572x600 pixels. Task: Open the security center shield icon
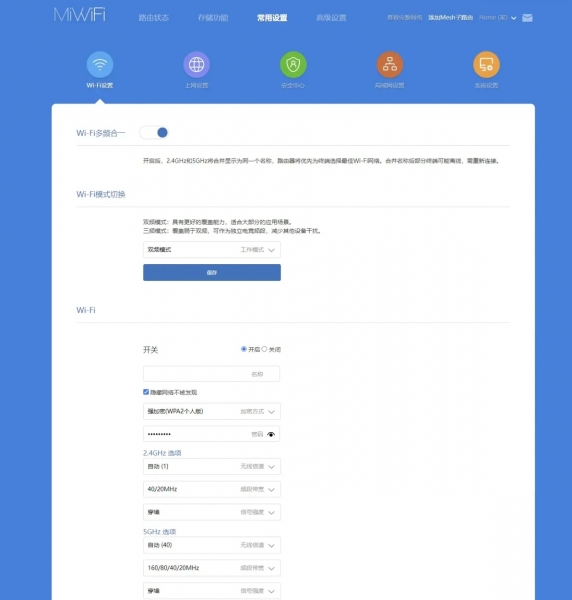click(x=293, y=64)
